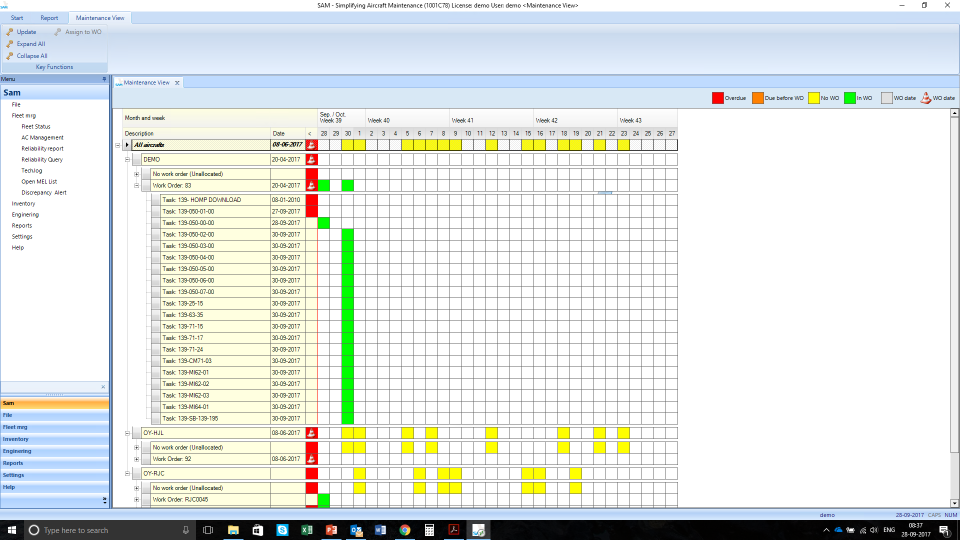Screen dimensions: 960x540
Task: Expand the Work Order: 92 node
Action: 137,459
